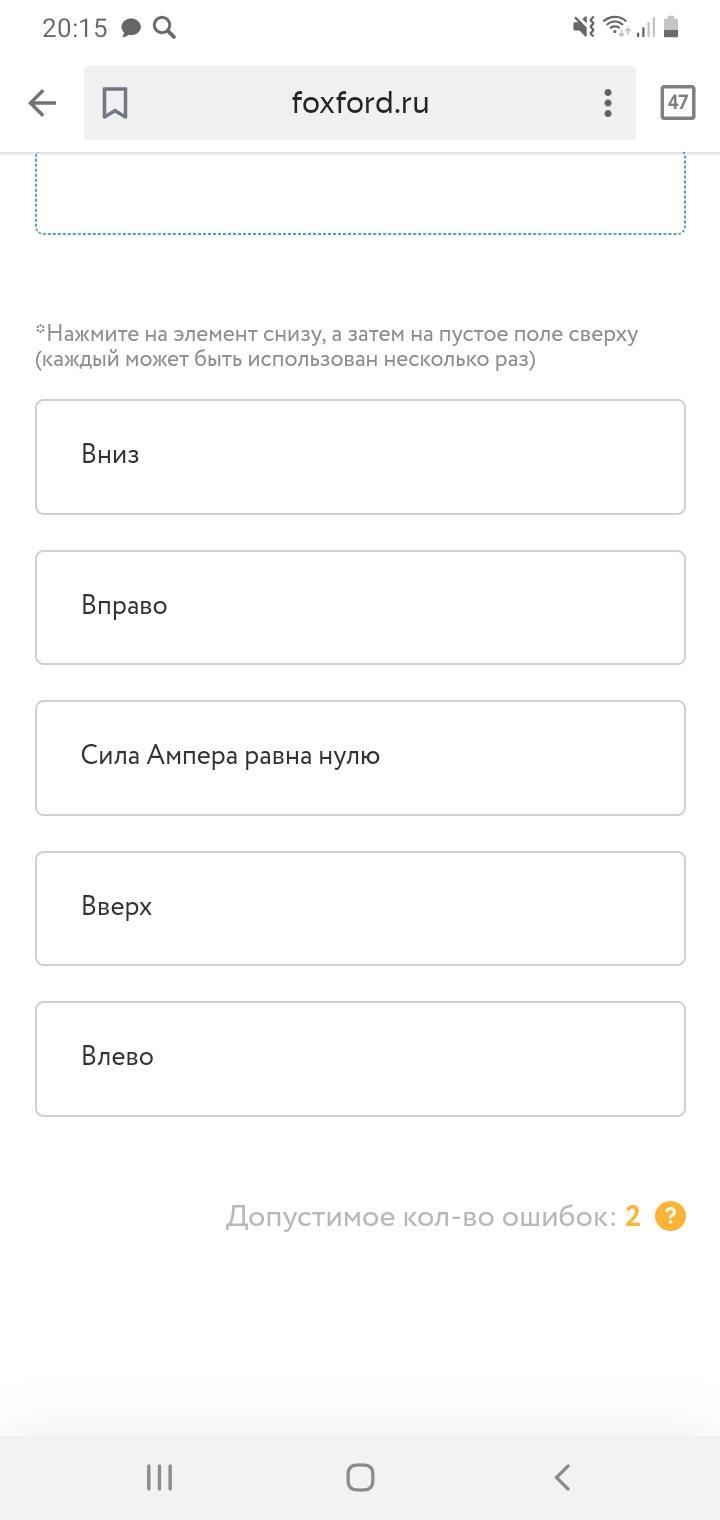Bookmark this page with bookmark icon
720x1520 pixels.
click(115, 103)
